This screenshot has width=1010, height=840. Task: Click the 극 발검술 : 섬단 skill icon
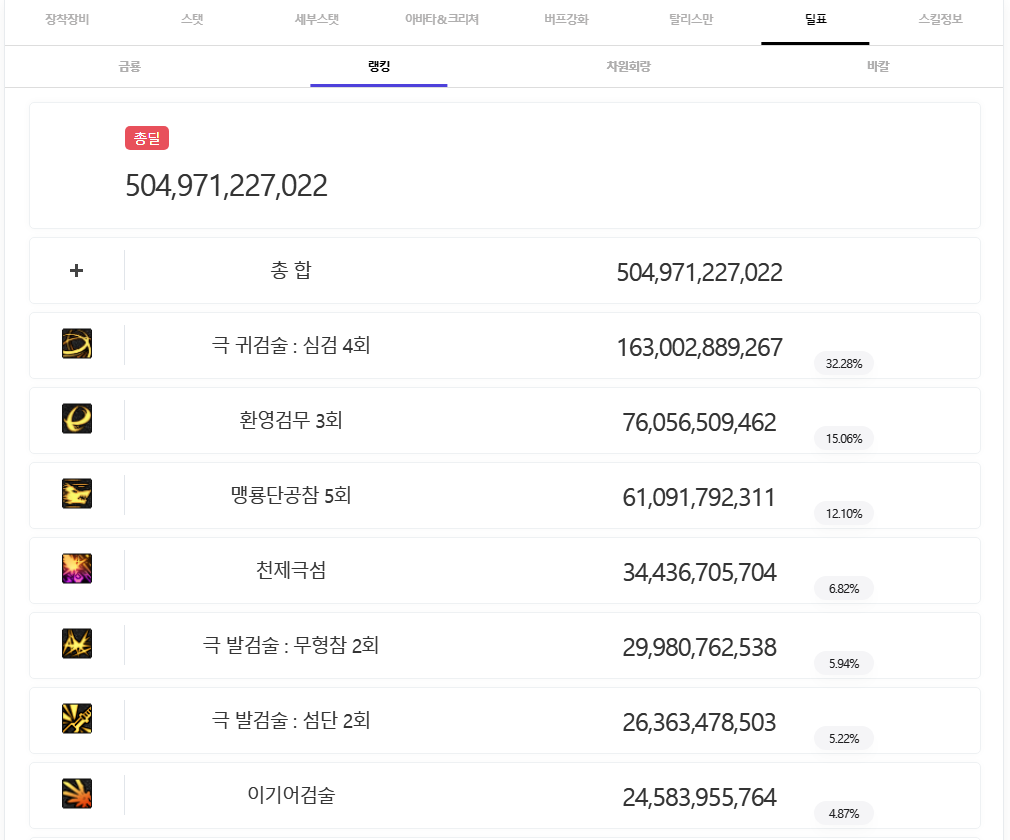click(77, 719)
